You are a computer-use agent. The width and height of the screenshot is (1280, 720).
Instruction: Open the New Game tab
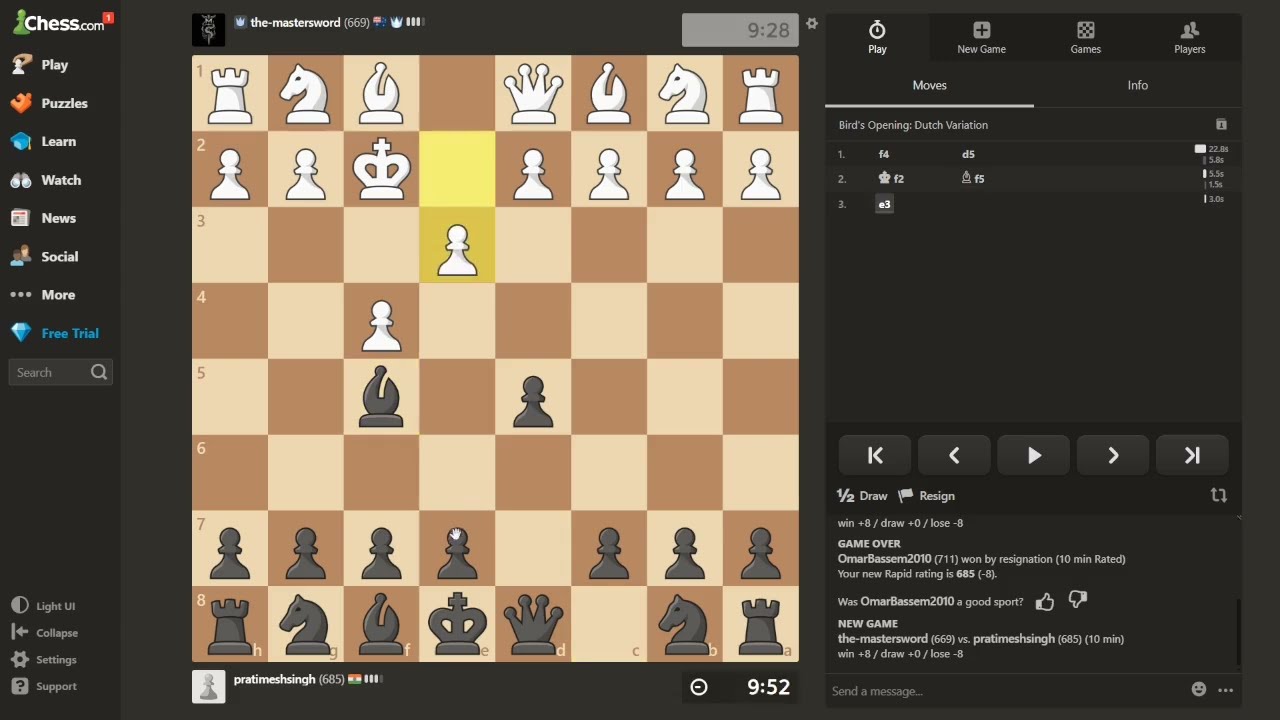[981, 37]
